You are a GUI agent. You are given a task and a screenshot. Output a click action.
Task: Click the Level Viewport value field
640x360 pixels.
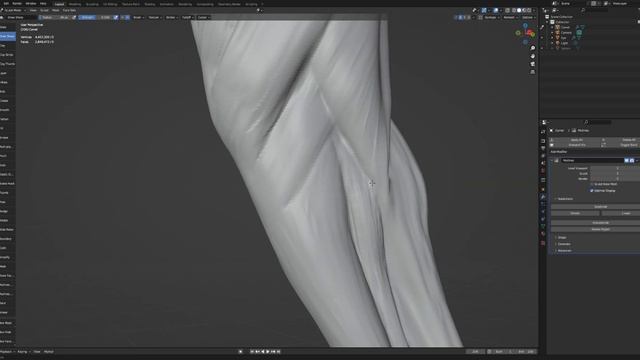(x=615, y=168)
